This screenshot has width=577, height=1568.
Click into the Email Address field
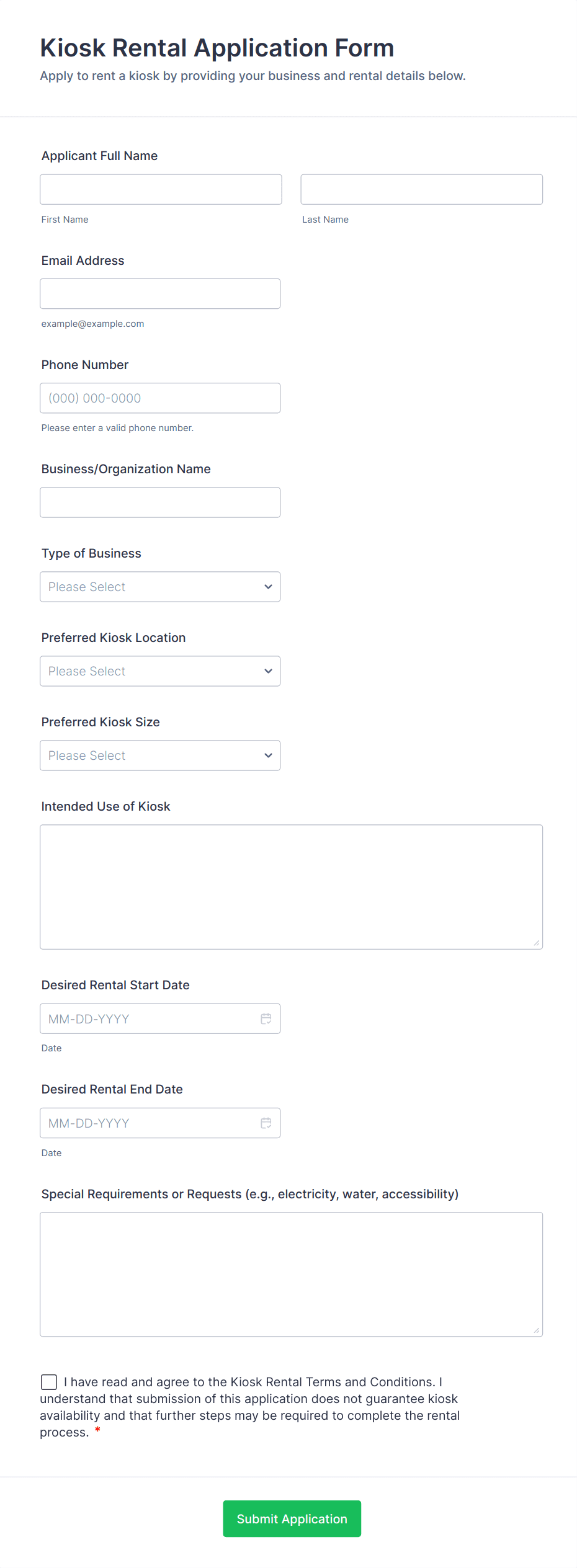pyautogui.click(x=160, y=293)
